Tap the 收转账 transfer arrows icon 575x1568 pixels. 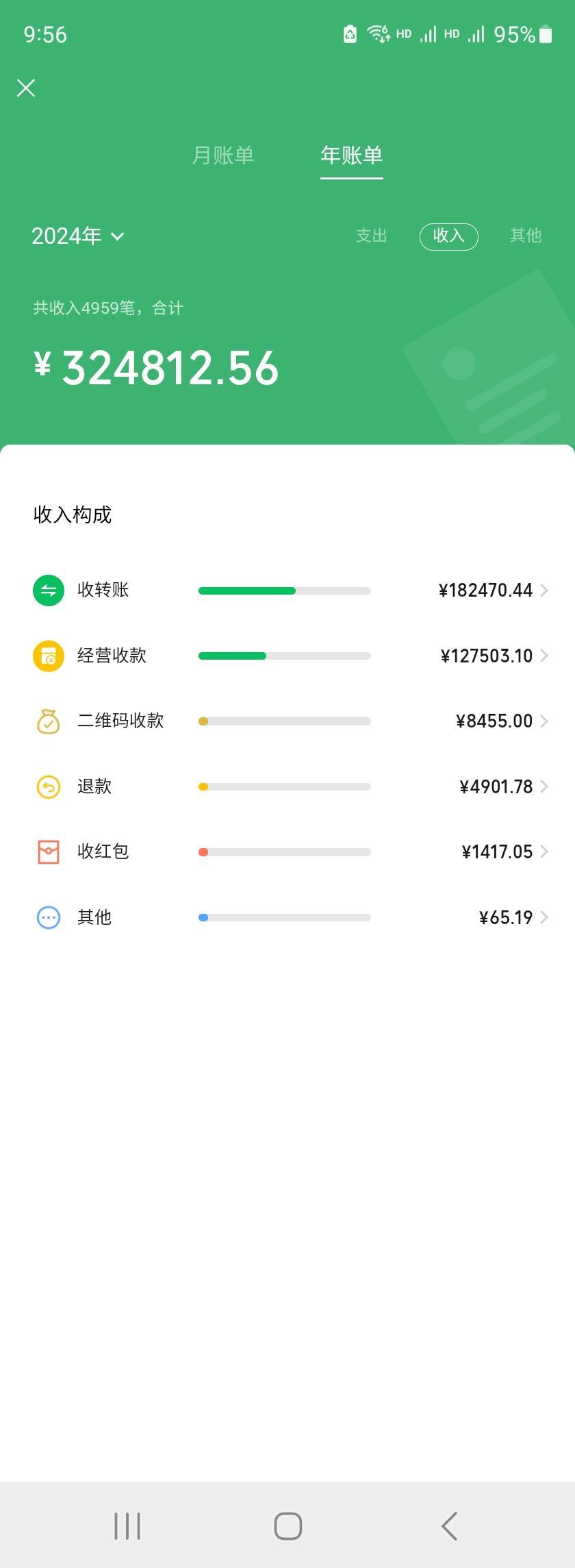(x=49, y=590)
